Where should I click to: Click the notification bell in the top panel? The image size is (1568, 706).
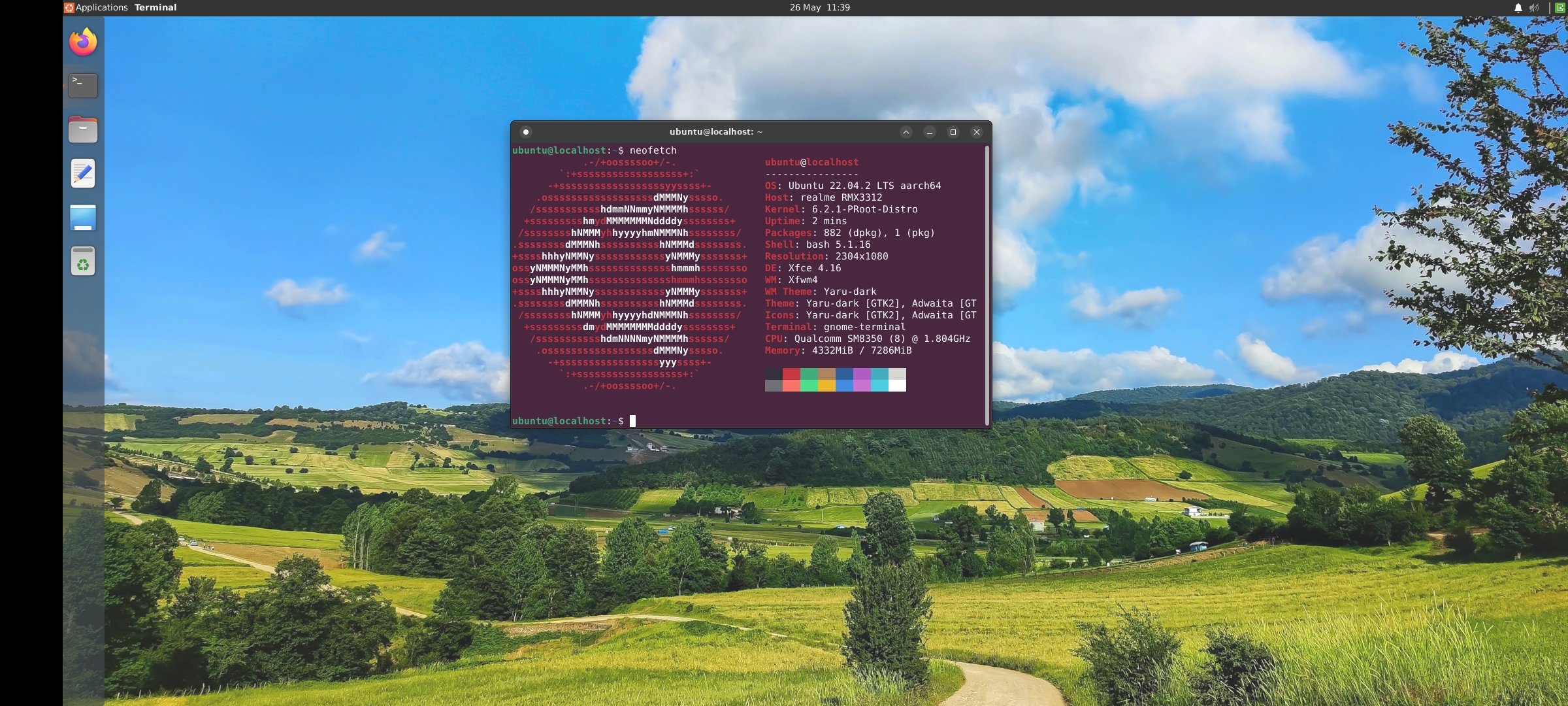pyautogui.click(x=1518, y=7)
